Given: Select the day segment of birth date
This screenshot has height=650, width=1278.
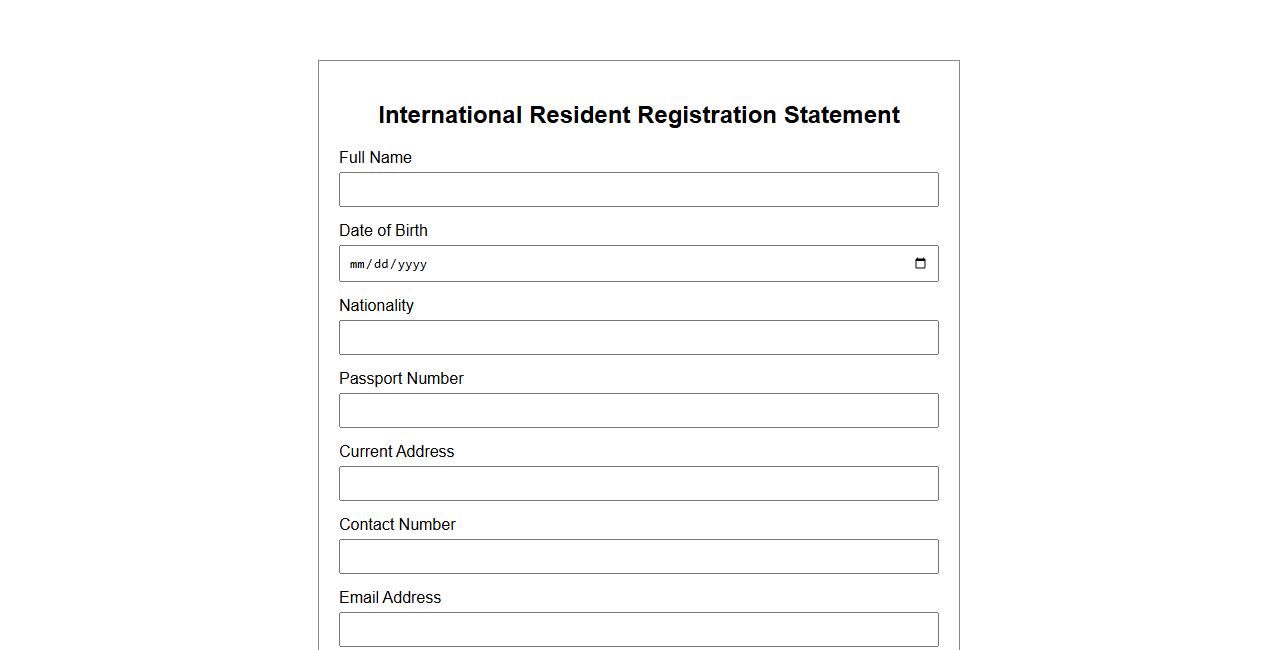Looking at the screenshot, I should pyautogui.click(x=382, y=265).
